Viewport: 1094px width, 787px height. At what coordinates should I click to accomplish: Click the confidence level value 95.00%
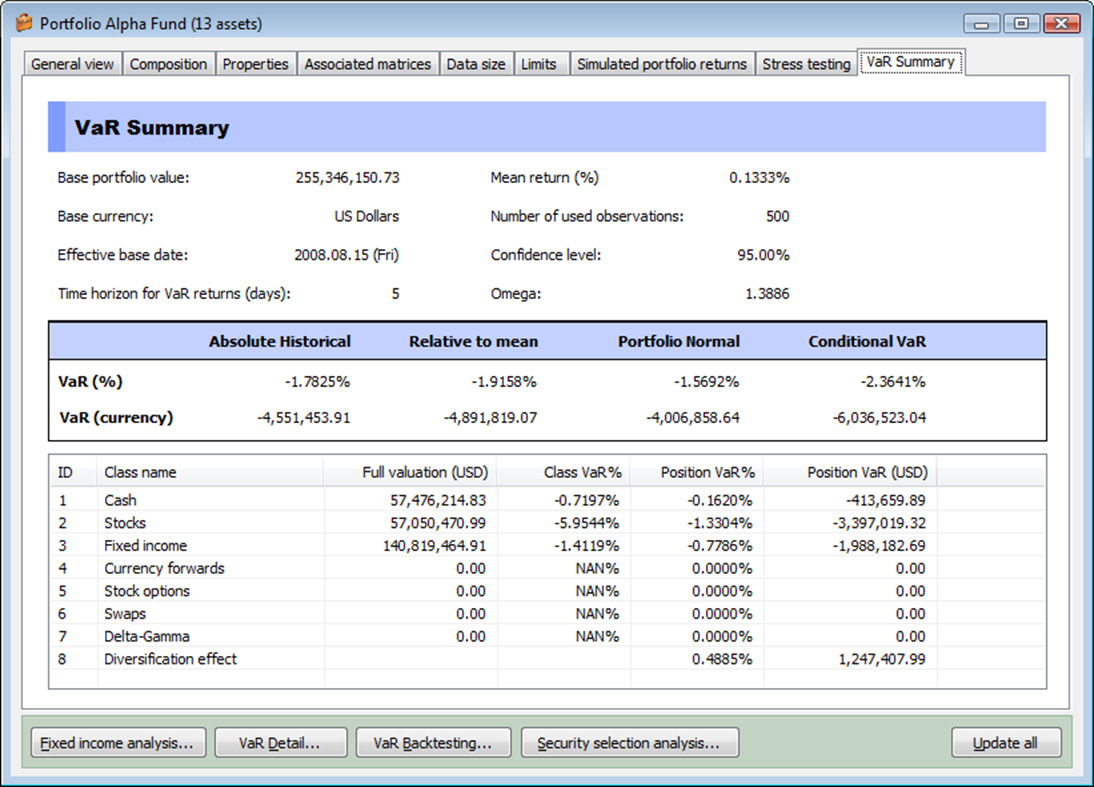[x=763, y=255]
